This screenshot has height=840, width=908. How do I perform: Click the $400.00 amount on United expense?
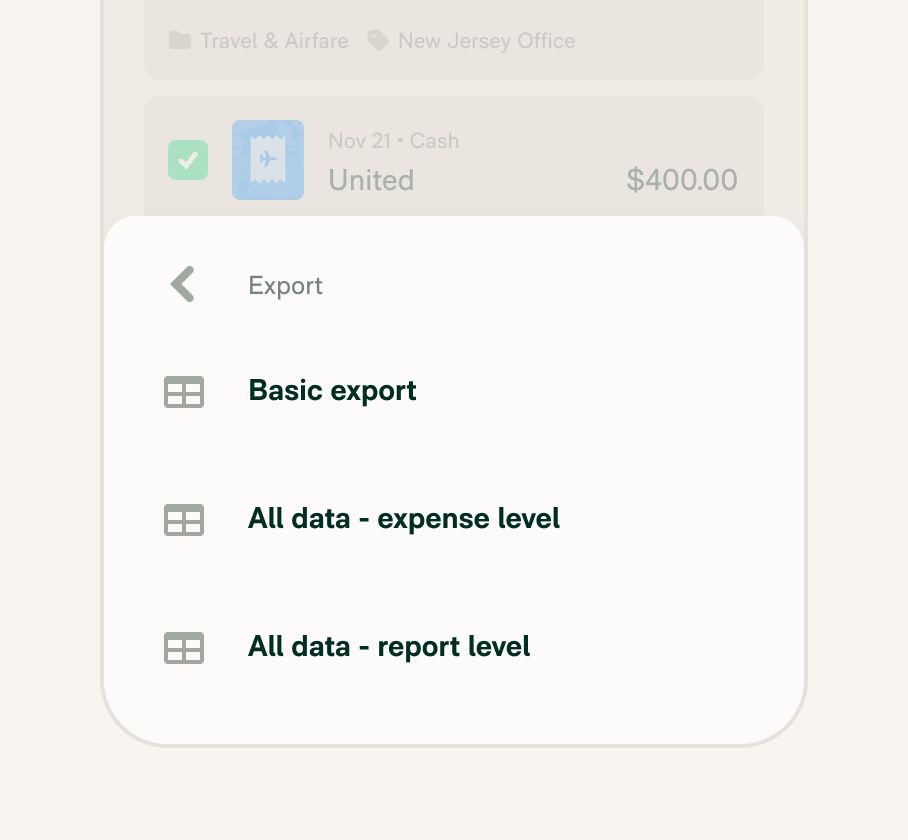[x=682, y=179]
